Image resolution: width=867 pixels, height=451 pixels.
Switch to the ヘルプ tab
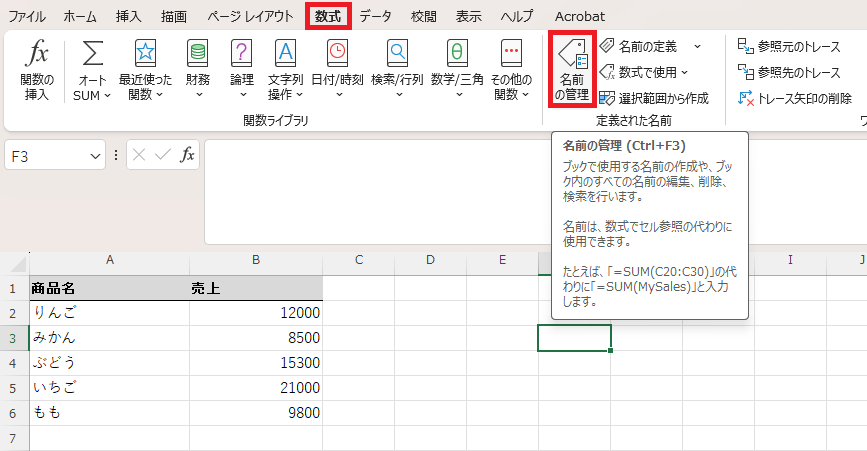[517, 17]
